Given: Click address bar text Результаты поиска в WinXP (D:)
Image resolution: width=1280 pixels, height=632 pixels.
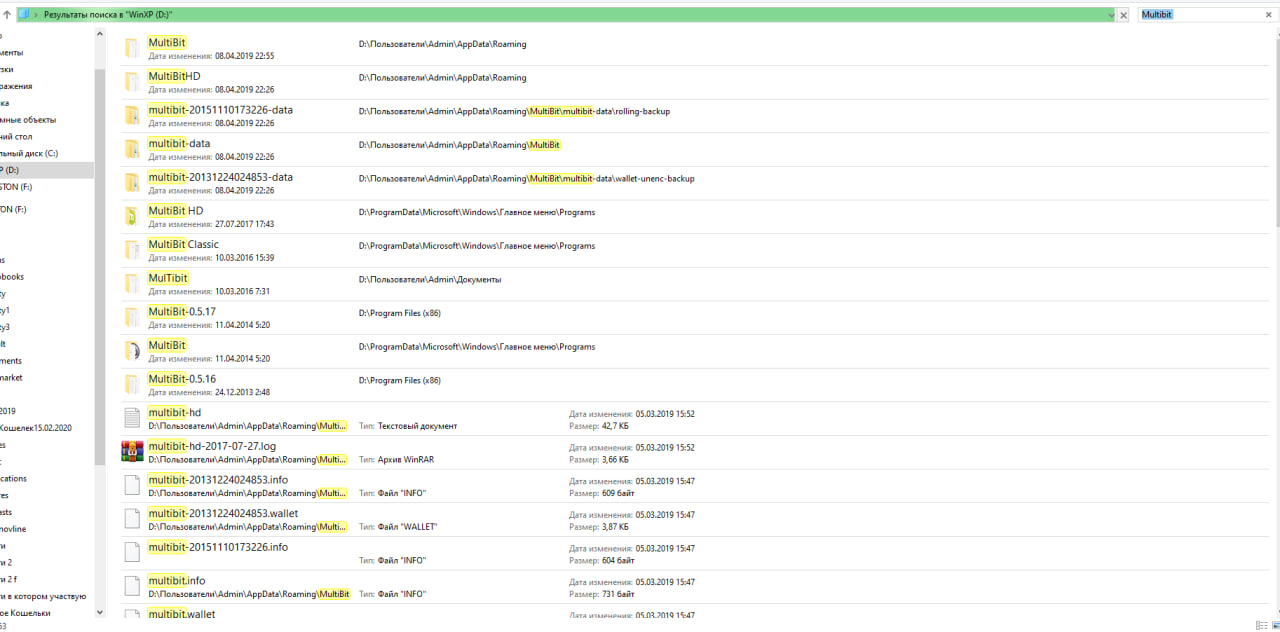Looking at the screenshot, I should (108, 15).
